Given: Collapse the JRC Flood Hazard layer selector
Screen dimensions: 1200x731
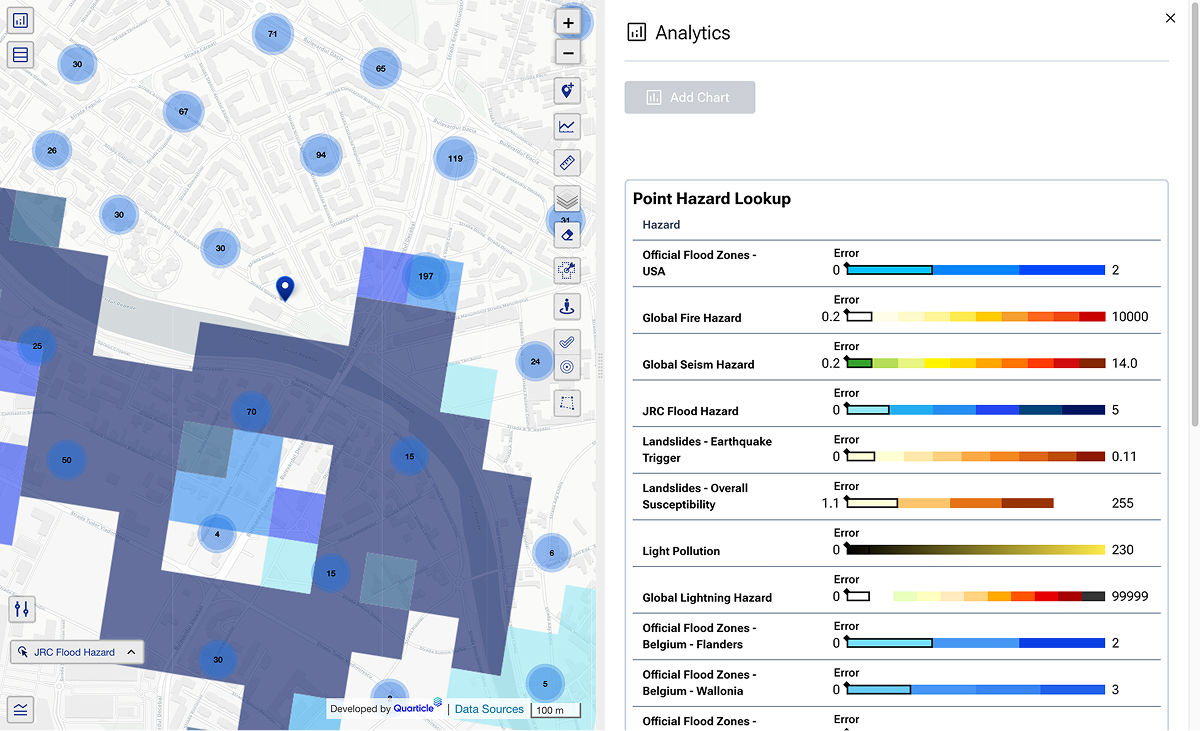Looking at the screenshot, I should coord(130,651).
